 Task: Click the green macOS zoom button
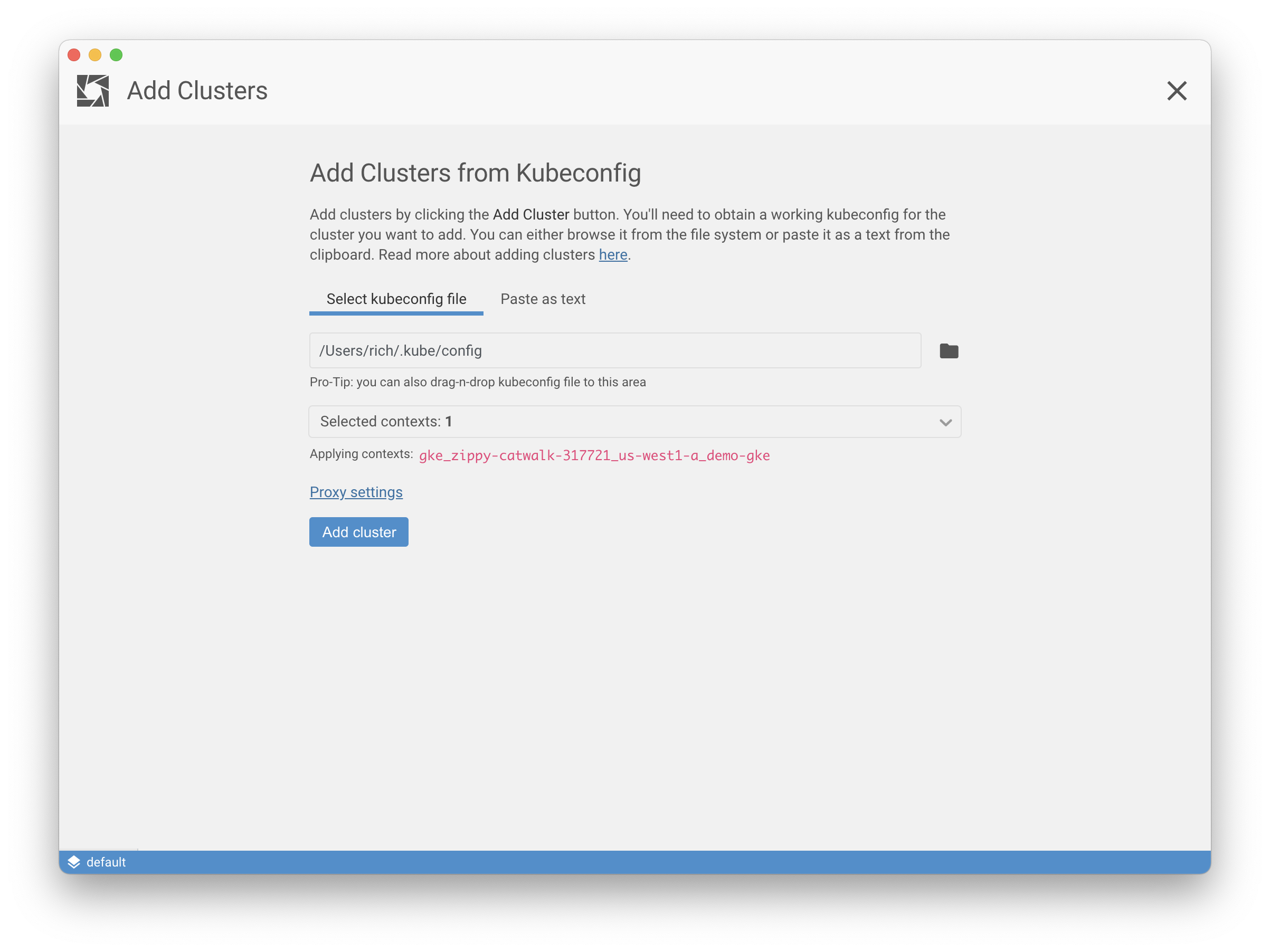[x=116, y=55]
